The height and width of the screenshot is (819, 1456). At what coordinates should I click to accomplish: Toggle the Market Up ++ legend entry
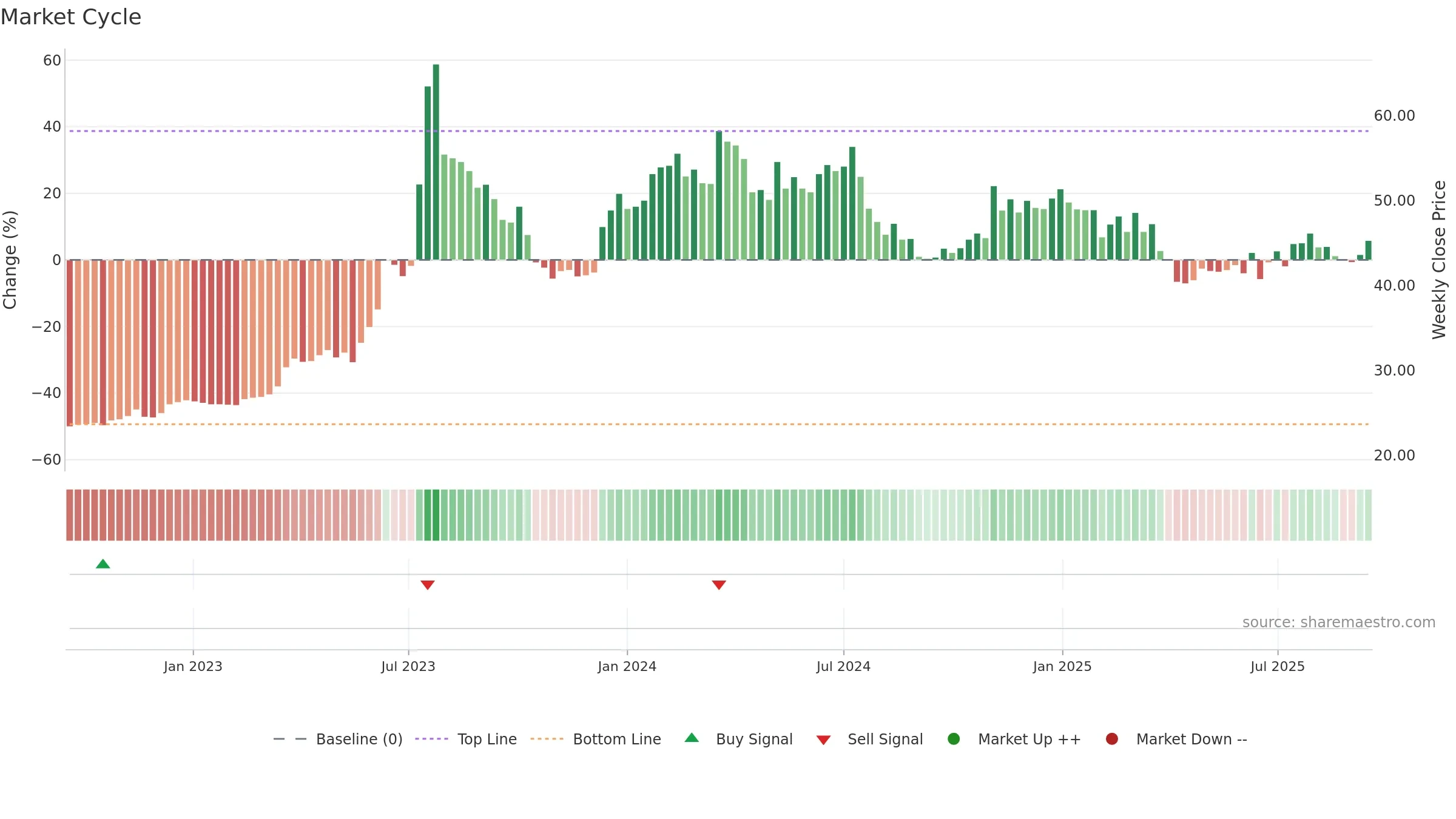click(1014, 739)
